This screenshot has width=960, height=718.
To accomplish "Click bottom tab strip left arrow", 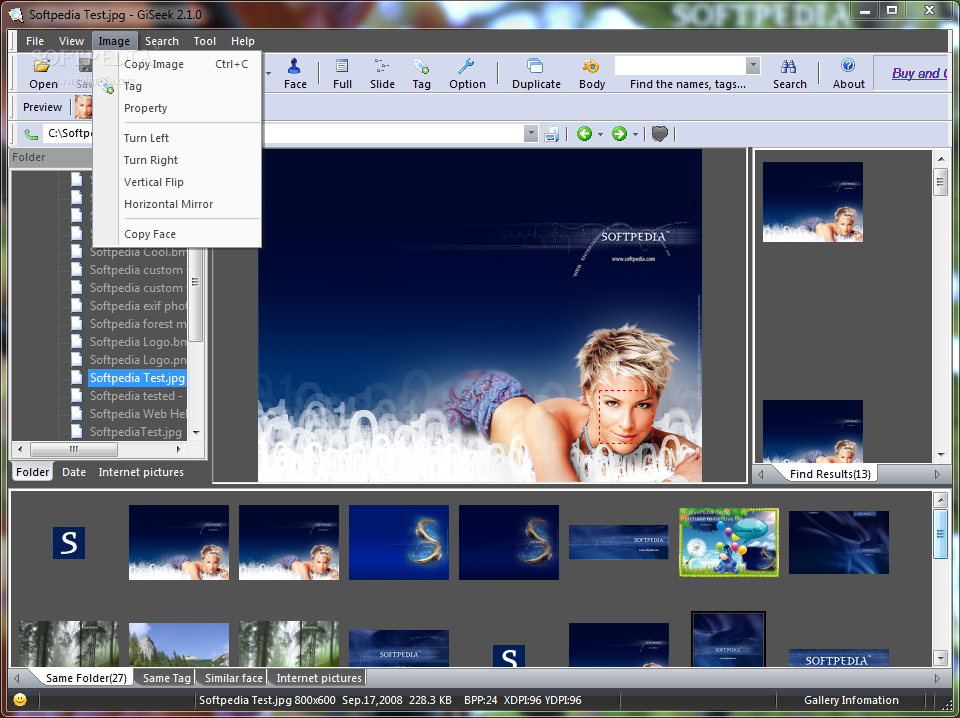I will pyautogui.click(x=17, y=678).
